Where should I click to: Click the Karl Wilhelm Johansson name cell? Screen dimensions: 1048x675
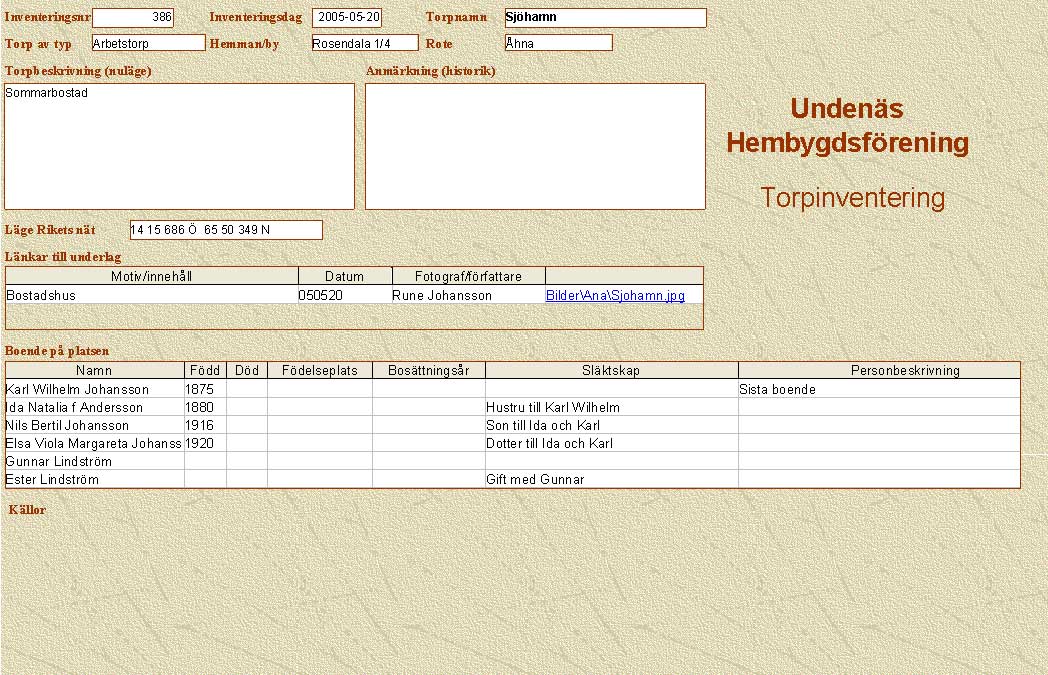95,390
